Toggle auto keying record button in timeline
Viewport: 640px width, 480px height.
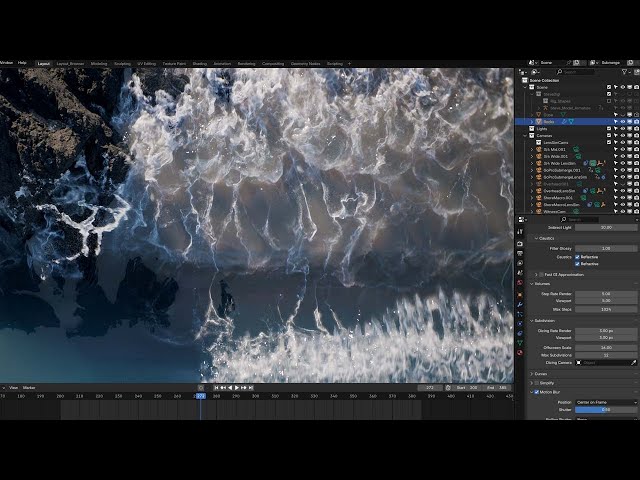[201, 387]
